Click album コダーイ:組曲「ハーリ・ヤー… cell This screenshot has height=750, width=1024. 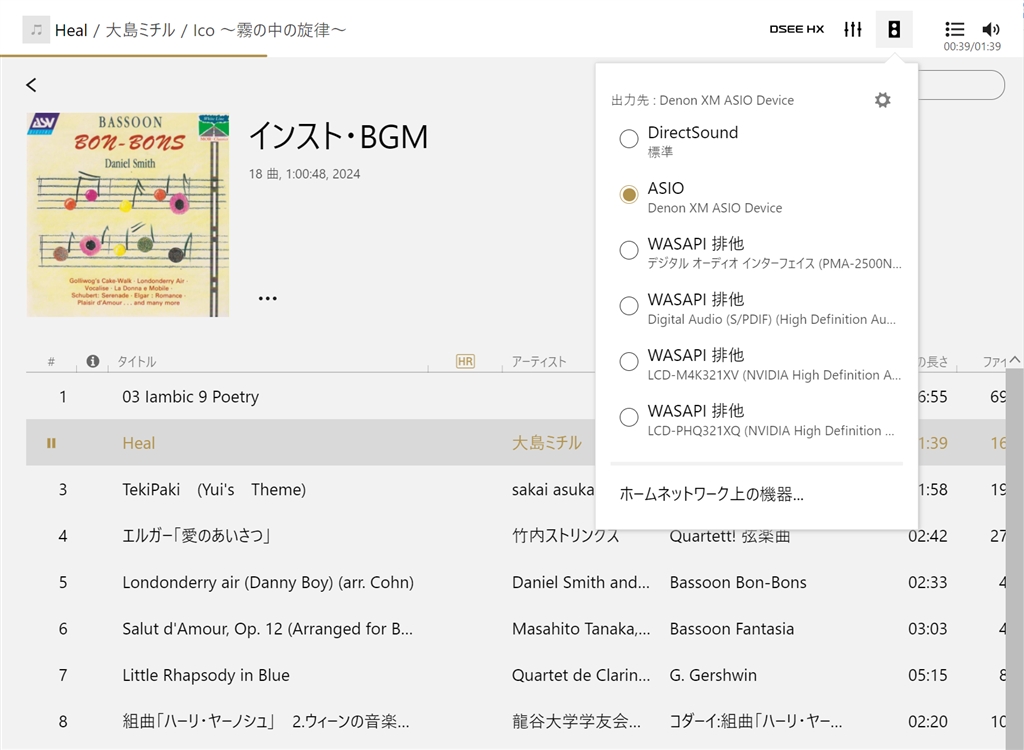point(756,721)
